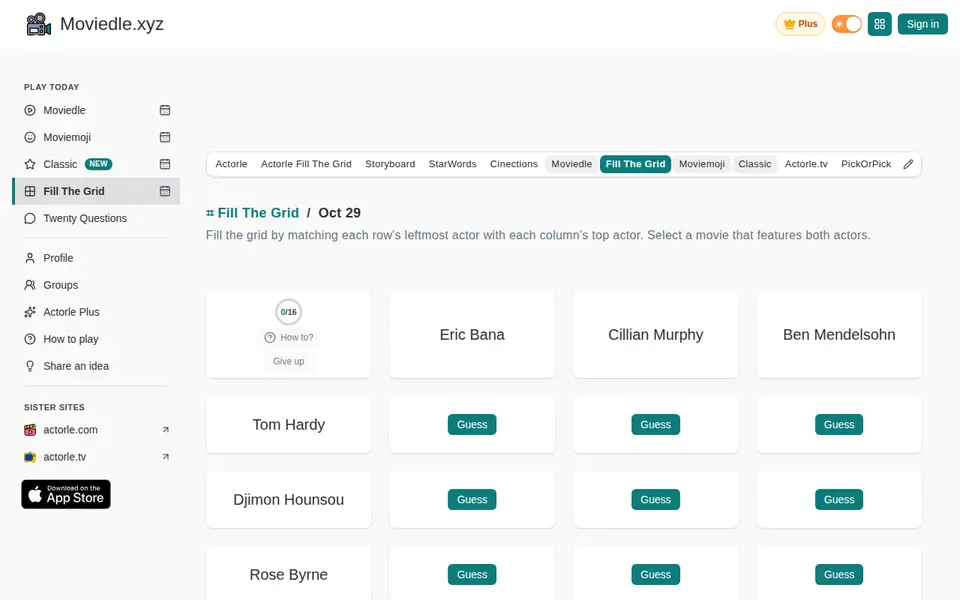
Task: Guess Tom Hardy and Ben Mendelsohn movie
Action: click(x=839, y=424)
